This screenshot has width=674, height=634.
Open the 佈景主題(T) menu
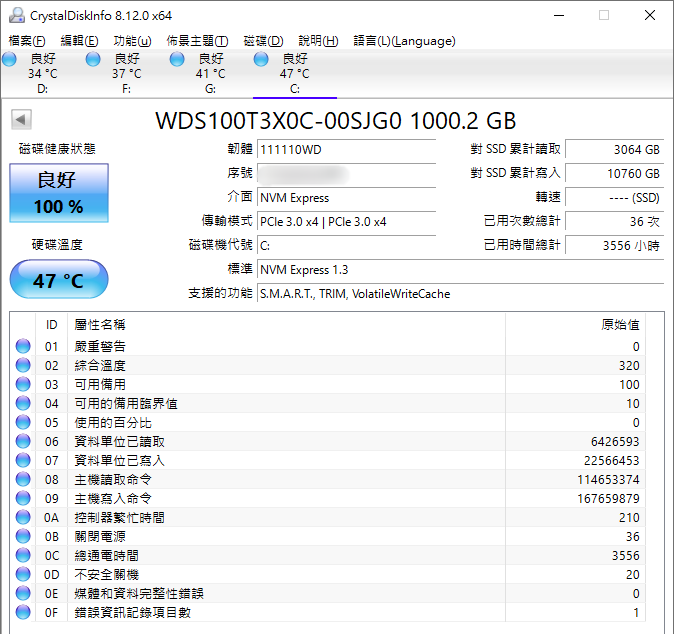pyautogui.click(x=197, y=41)
